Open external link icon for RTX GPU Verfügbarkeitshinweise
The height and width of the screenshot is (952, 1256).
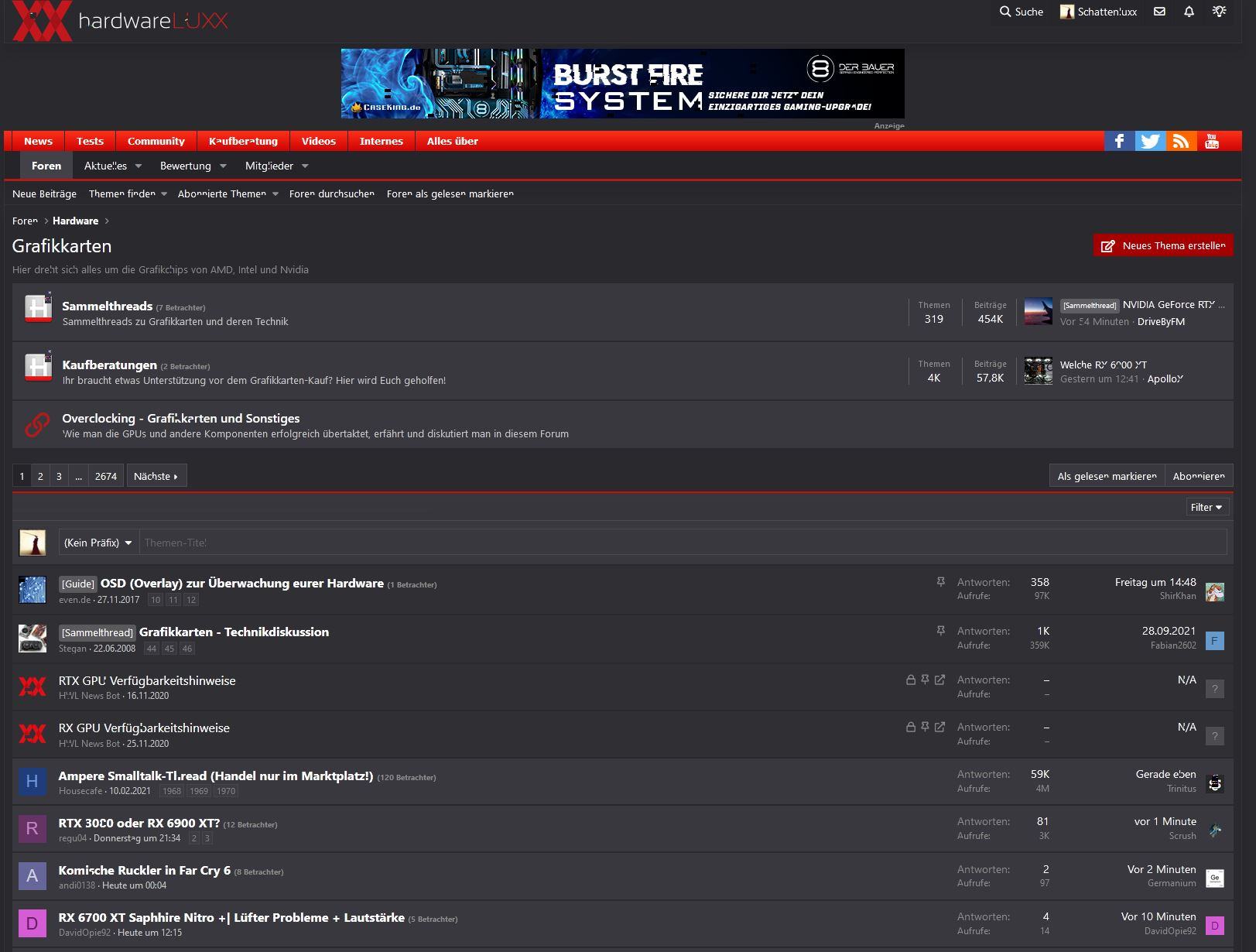point(939,680)
